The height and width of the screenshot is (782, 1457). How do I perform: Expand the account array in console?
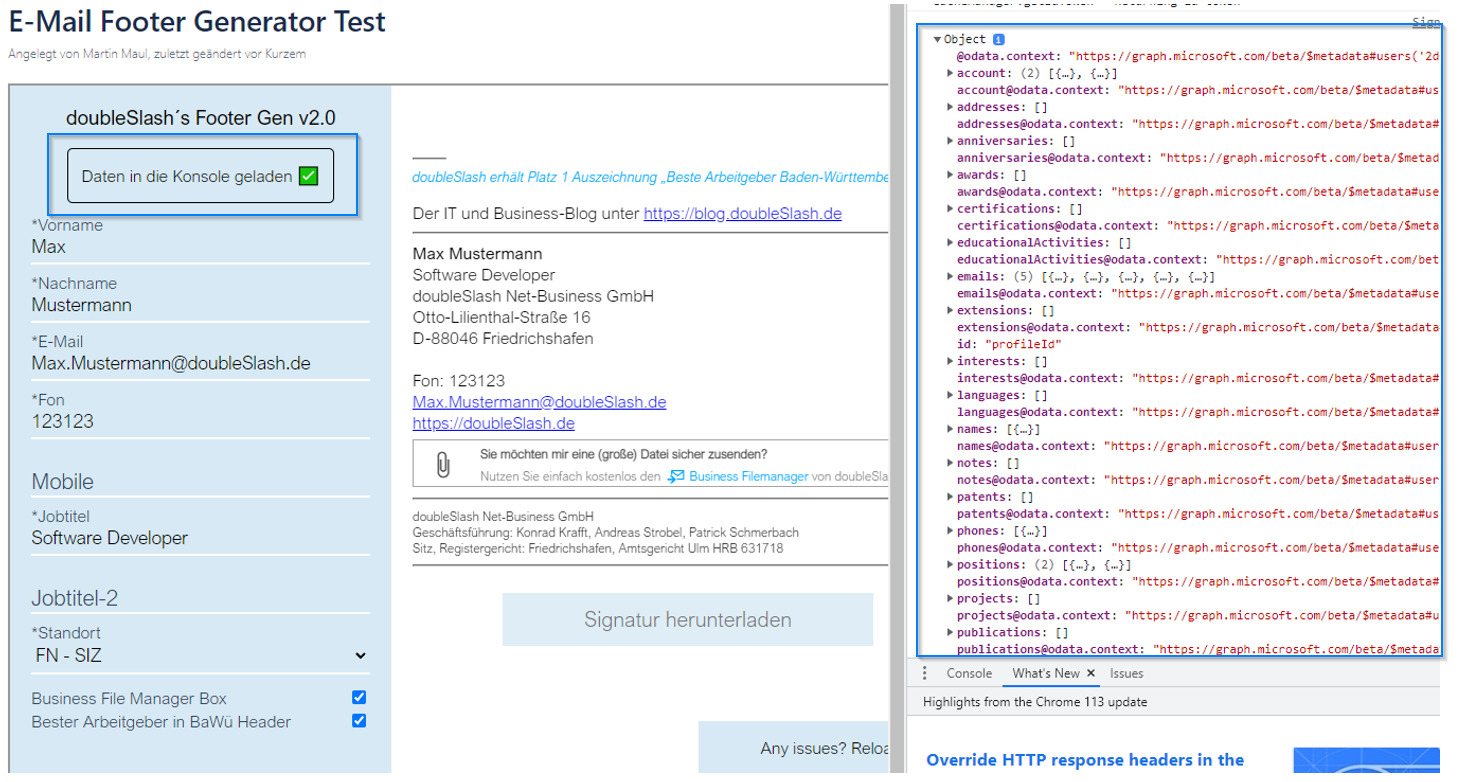950,73
